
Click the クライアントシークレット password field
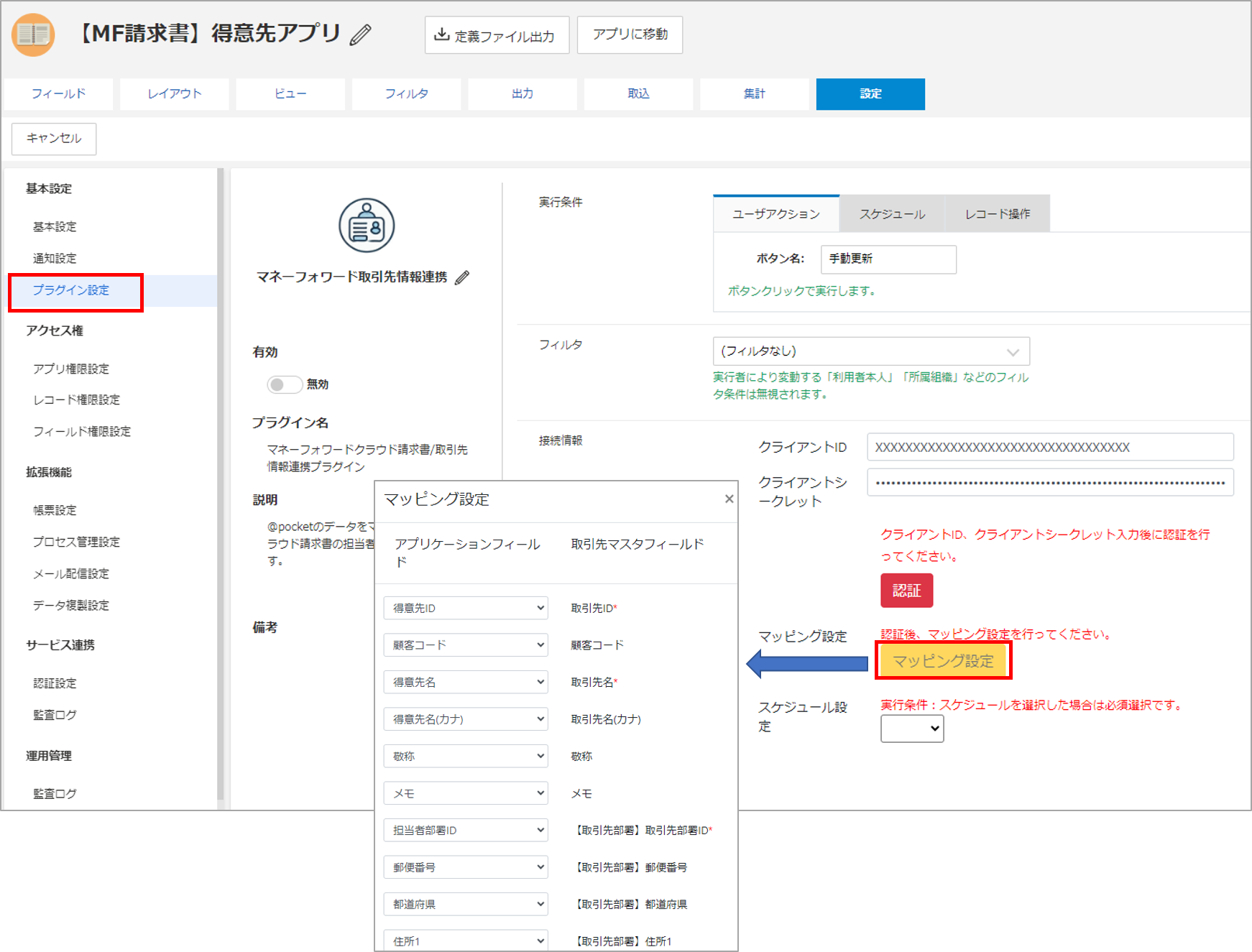pos(1050,482)
